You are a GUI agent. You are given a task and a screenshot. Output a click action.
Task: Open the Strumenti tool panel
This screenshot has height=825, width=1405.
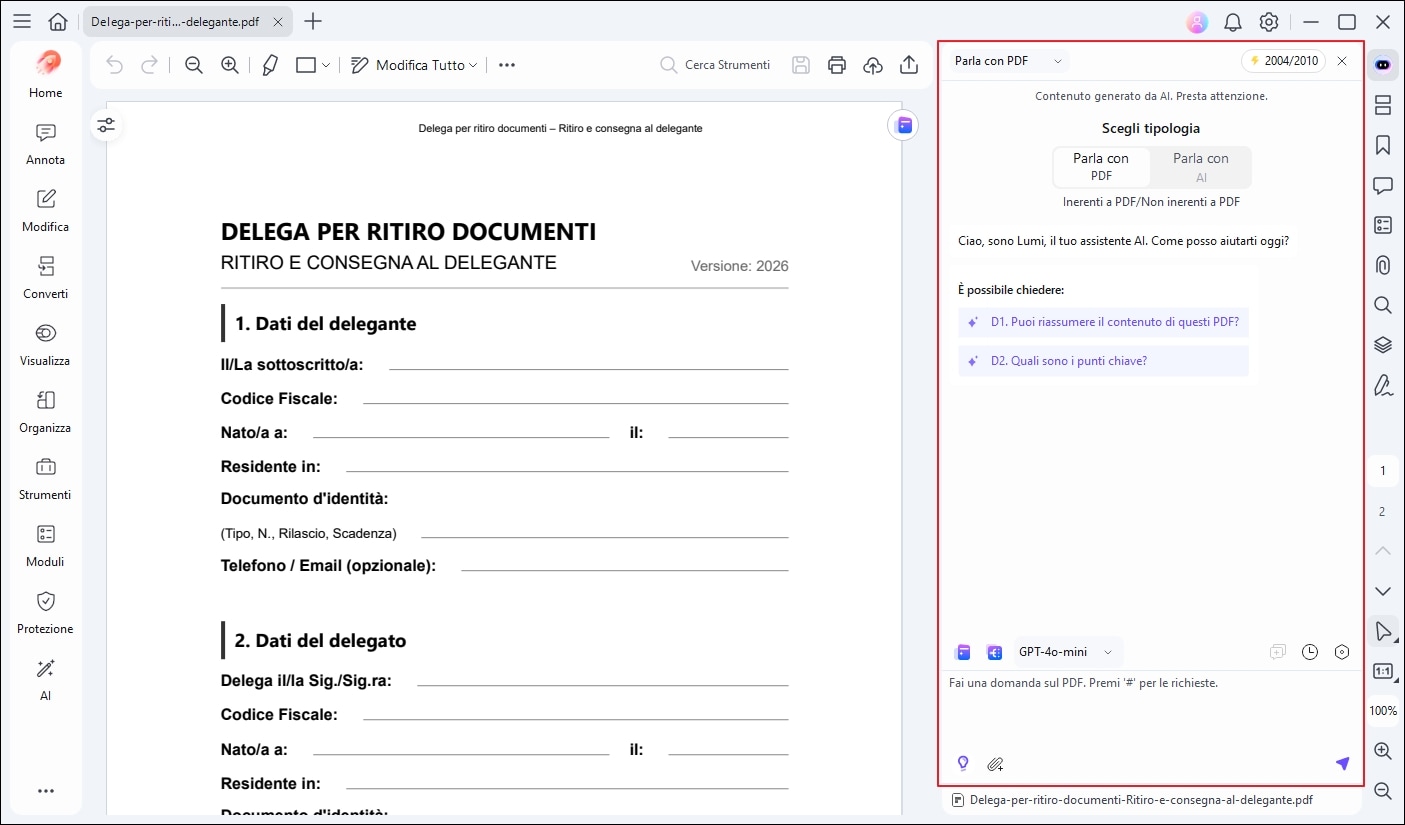[x=46, y=479]
